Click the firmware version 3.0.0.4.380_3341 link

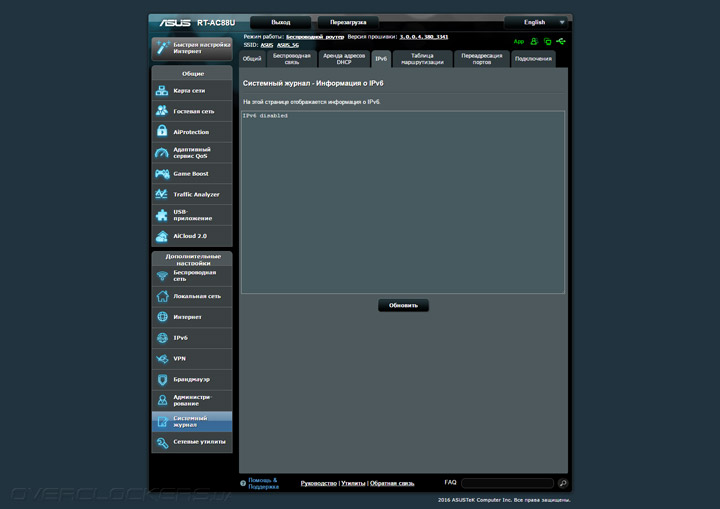[x=424, y=37]
